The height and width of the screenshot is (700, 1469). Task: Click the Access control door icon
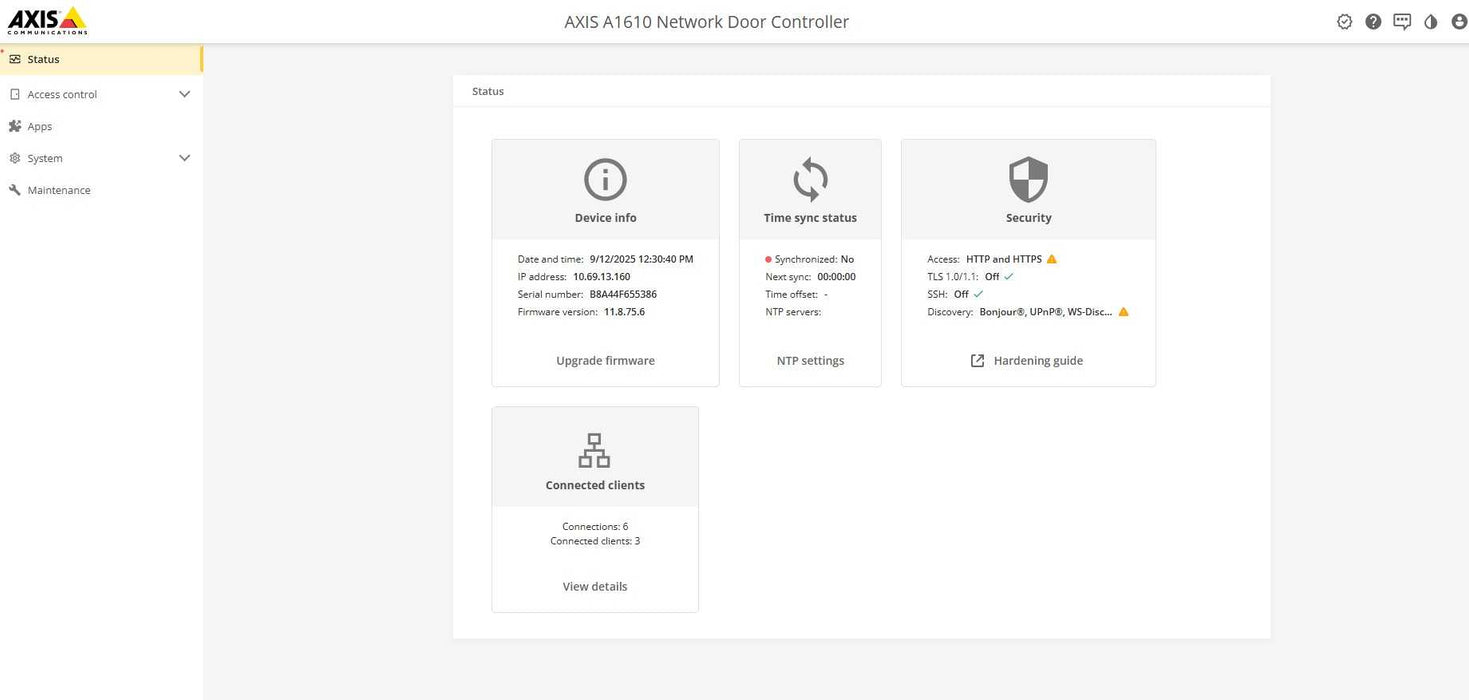coord(15,94)
